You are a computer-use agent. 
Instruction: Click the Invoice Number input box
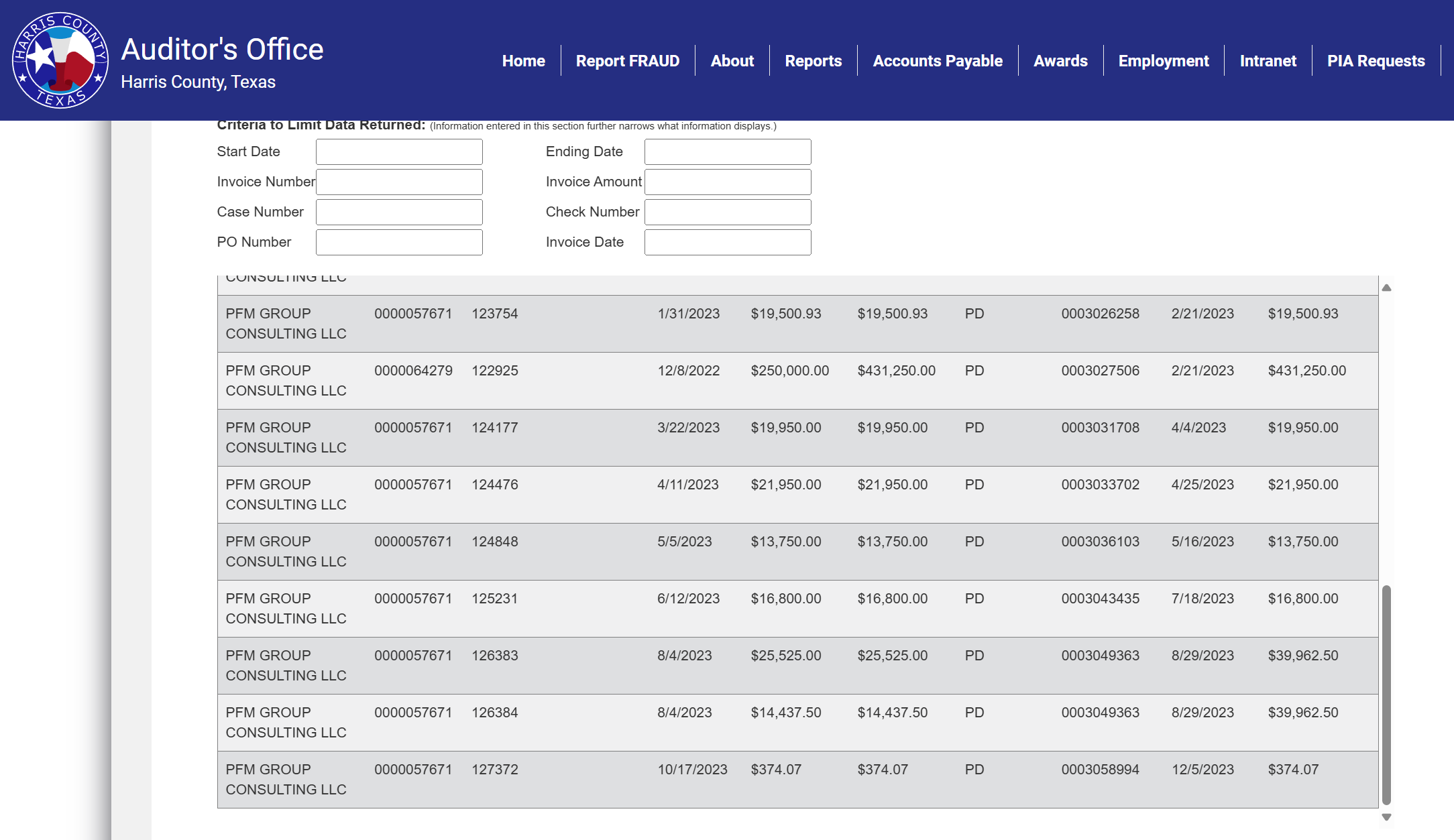(399, 182)
